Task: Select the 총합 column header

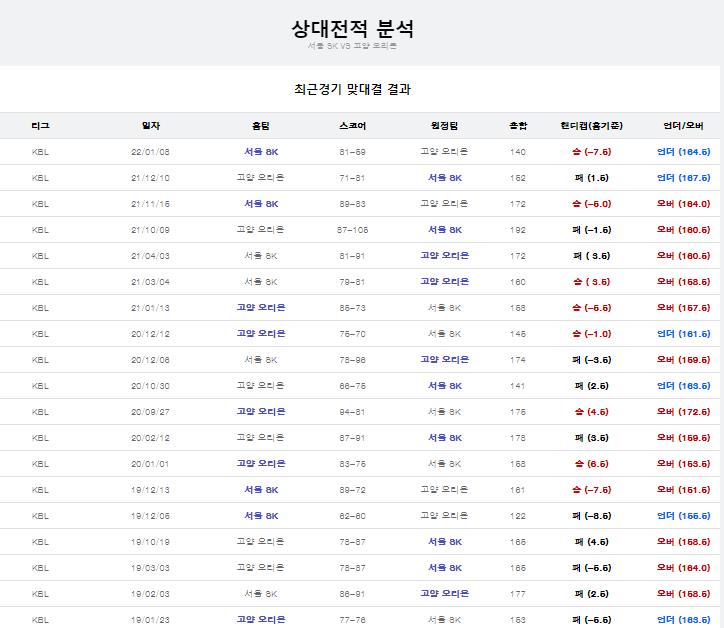Action: click(518, 126)
